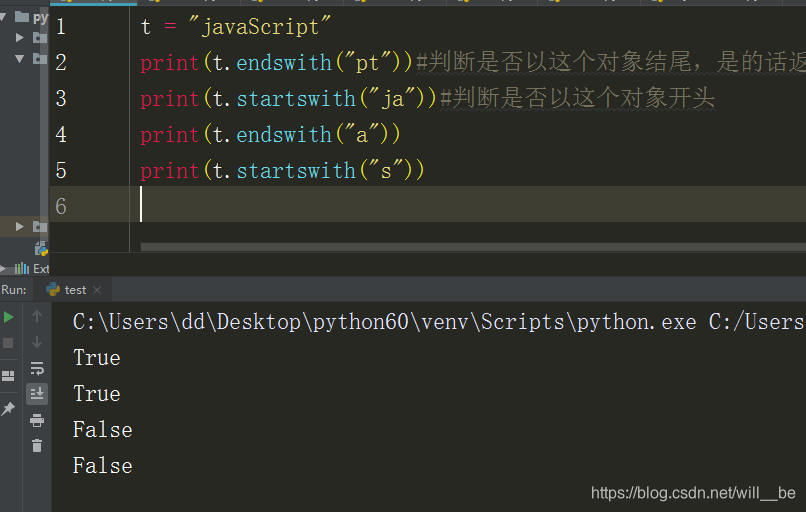Click the Run: panel label
Screen dimensions: 806x512
tap(14, 290)
